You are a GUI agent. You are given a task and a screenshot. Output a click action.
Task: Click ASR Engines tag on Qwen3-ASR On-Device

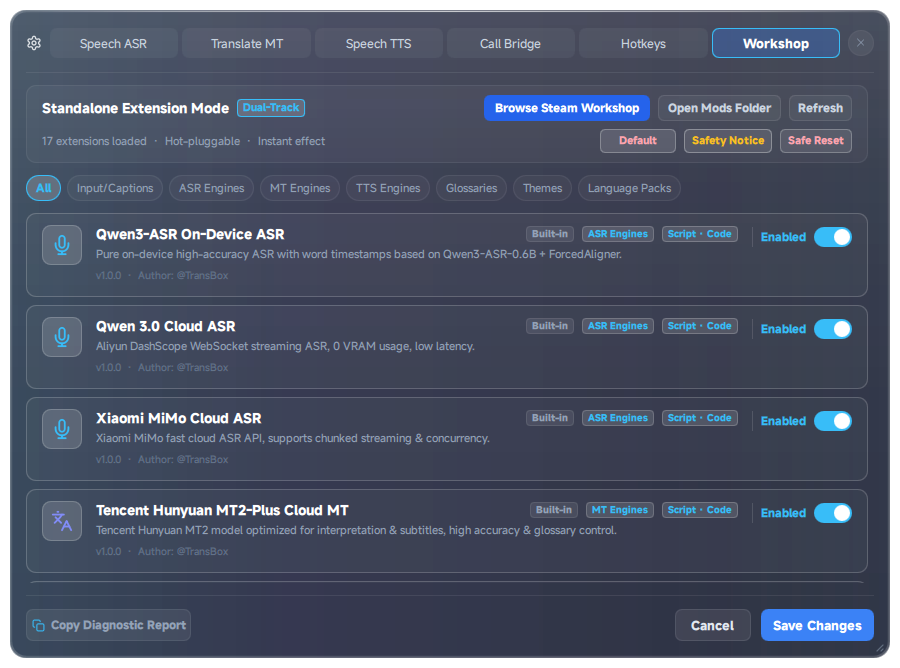(x=618, y=234)
